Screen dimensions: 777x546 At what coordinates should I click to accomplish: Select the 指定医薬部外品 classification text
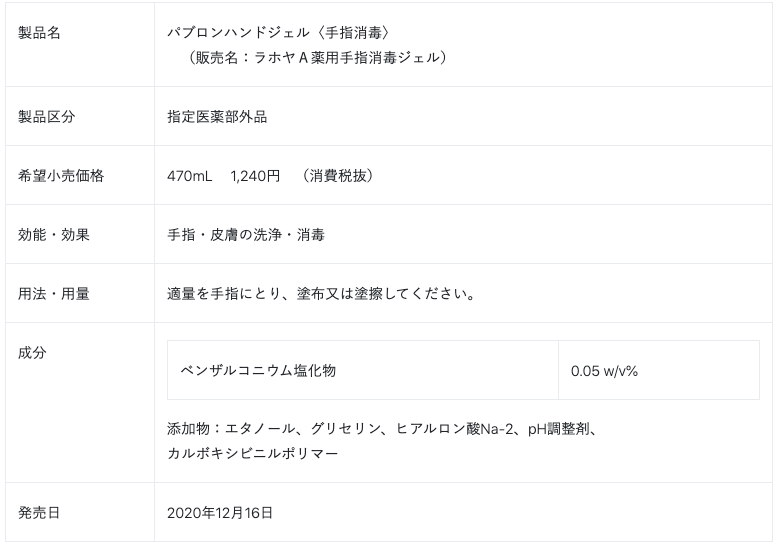tap(217, 116)
